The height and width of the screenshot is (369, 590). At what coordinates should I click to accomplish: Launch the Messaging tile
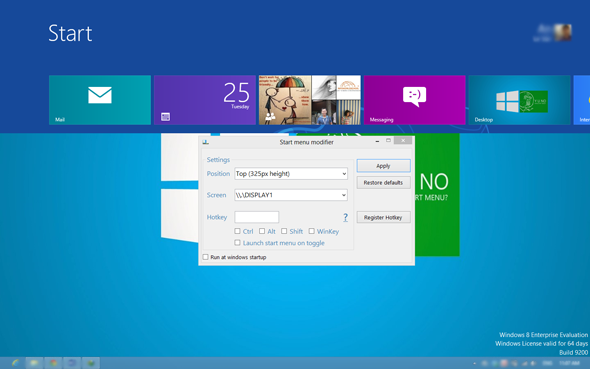(x=415, y=100)
